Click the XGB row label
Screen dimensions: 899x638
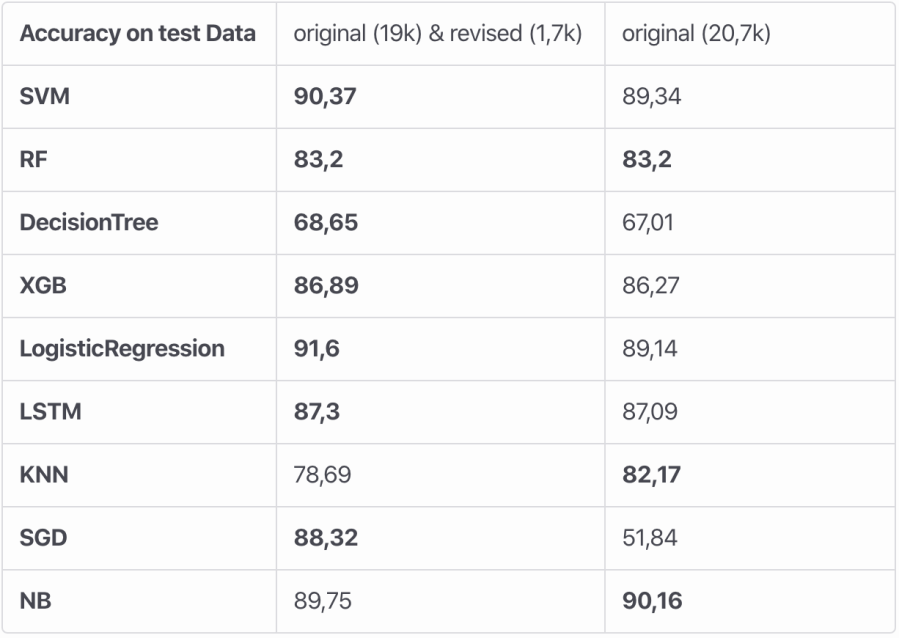click(44, 285)
